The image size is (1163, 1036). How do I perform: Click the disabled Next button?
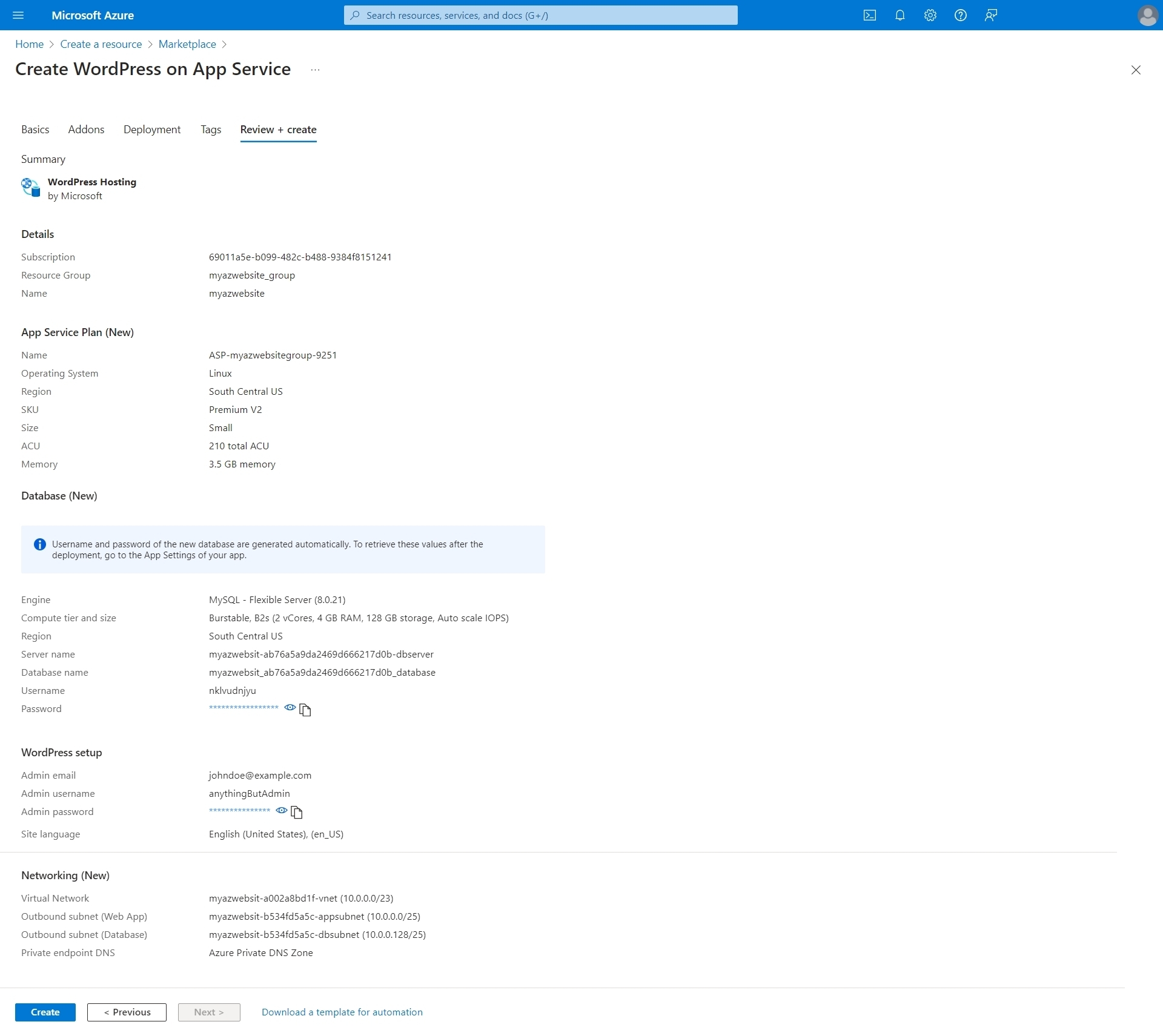click(x=209, y=1012)
